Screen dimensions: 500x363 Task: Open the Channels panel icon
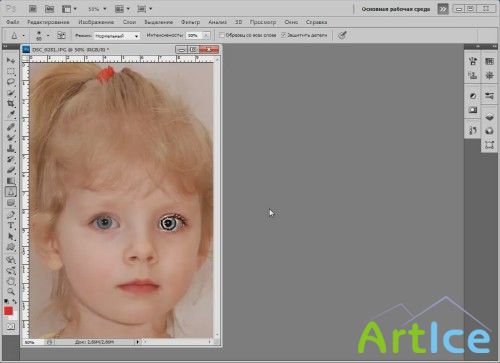click(x=489, y=131)
